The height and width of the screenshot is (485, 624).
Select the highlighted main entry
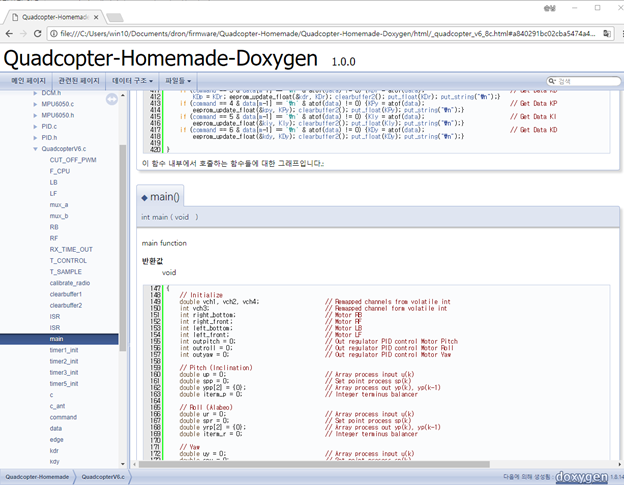[x=59, y=339]
